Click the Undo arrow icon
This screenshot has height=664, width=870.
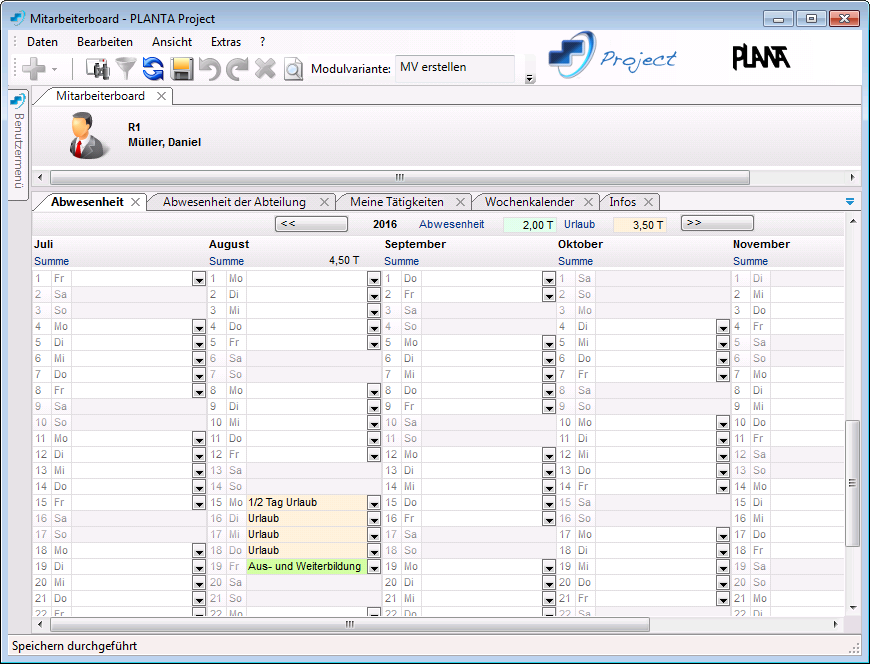click(210, 69)
